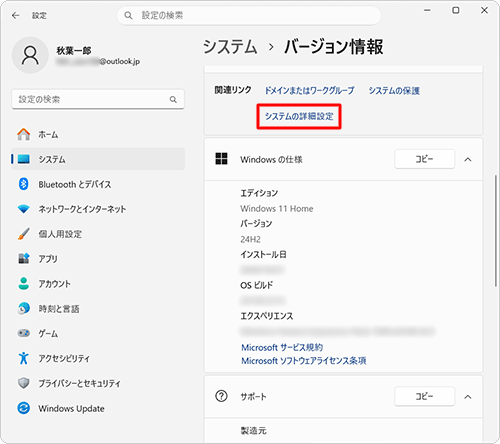The height and width of the screenshot is (444, 500).
Task: Click the network Wi-Fi icon in sidebar
Action: (24, 209)
